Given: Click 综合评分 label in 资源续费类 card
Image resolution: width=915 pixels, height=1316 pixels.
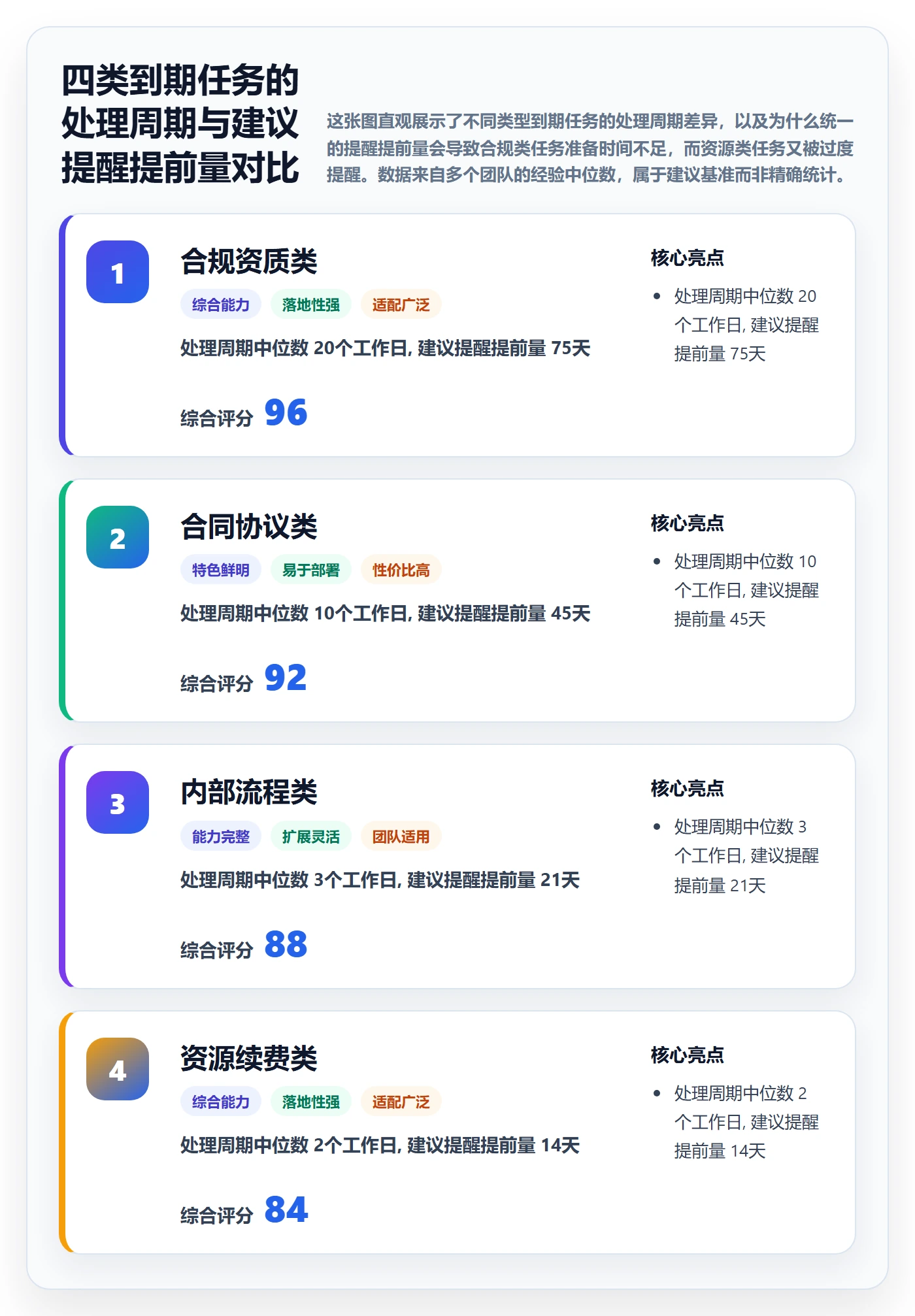Looking at the screenshot, I should tap(217, 1215).
